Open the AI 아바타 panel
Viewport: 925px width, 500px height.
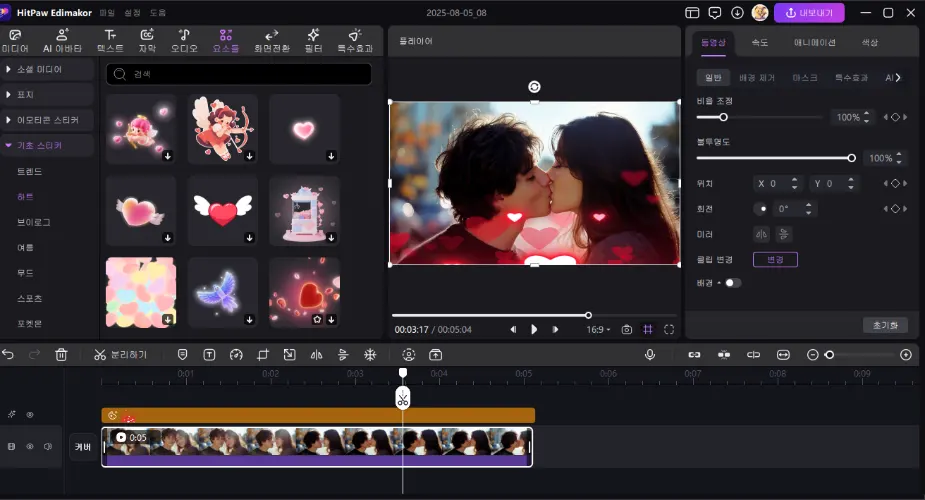63,41
